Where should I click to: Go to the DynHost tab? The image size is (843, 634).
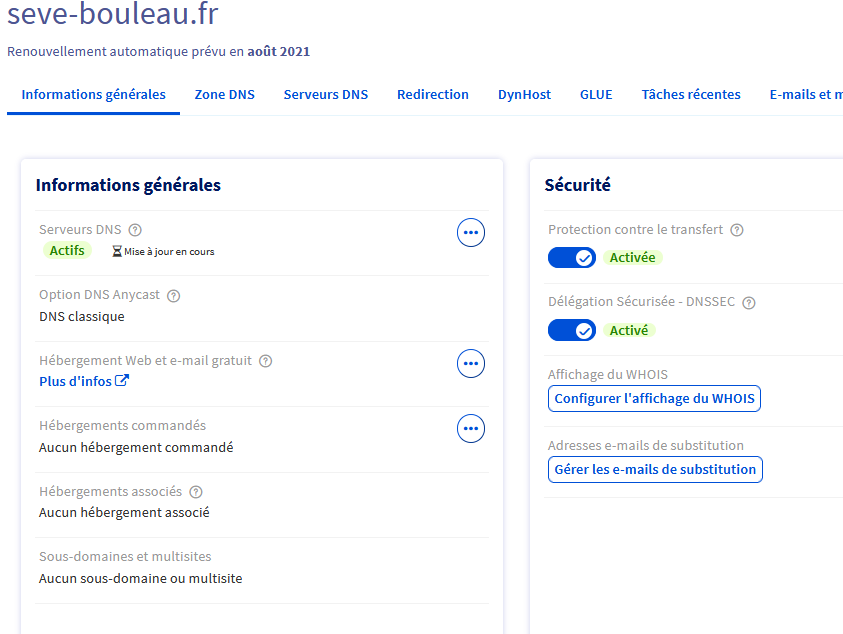tap(524, 95)
